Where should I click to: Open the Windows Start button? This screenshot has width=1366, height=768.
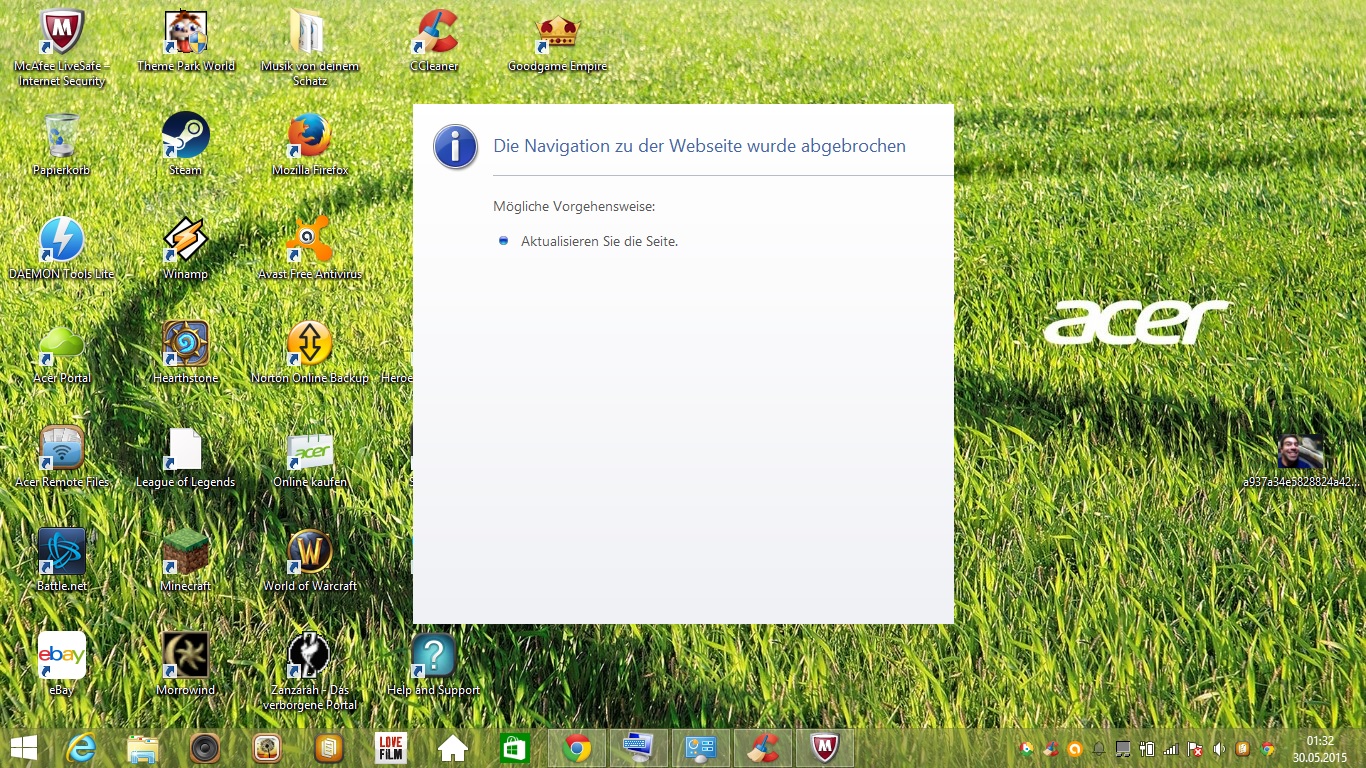(x=24, y=748)
